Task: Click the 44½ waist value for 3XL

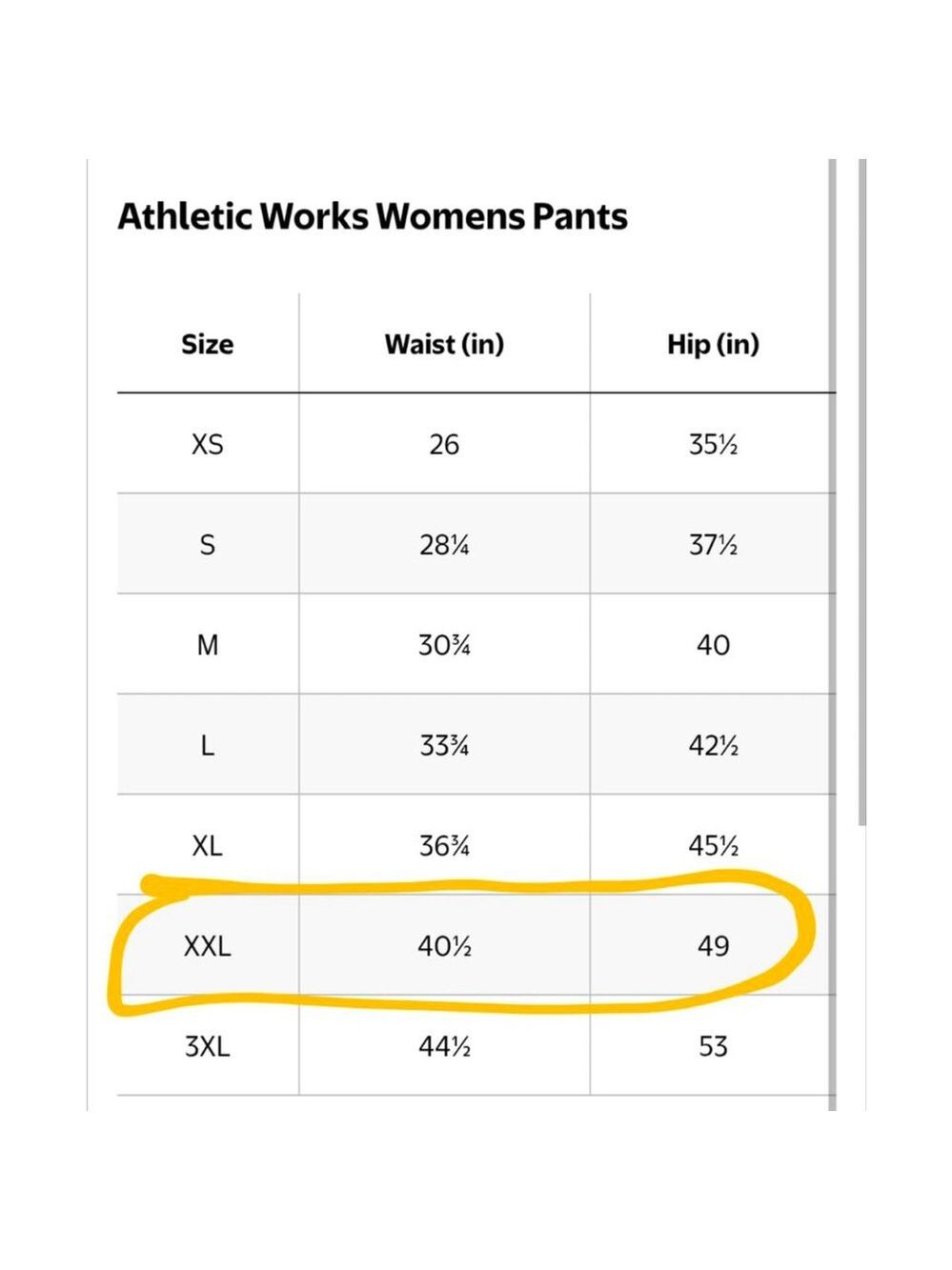Action: click(x=444, y=1046)
